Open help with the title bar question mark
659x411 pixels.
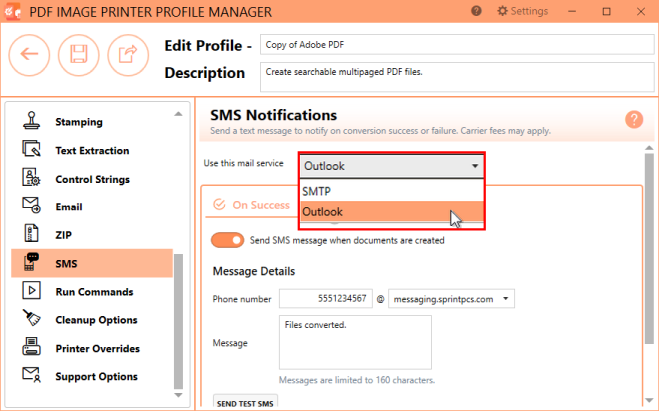pyautogui.click(x=476, y=11)
